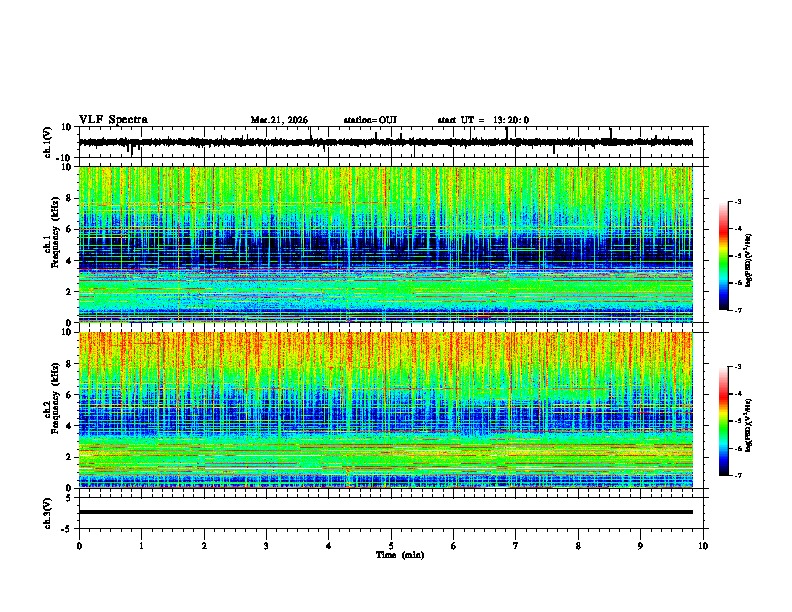
Task: Click the "station=OUI" label
Action: (x=370, y=120)
